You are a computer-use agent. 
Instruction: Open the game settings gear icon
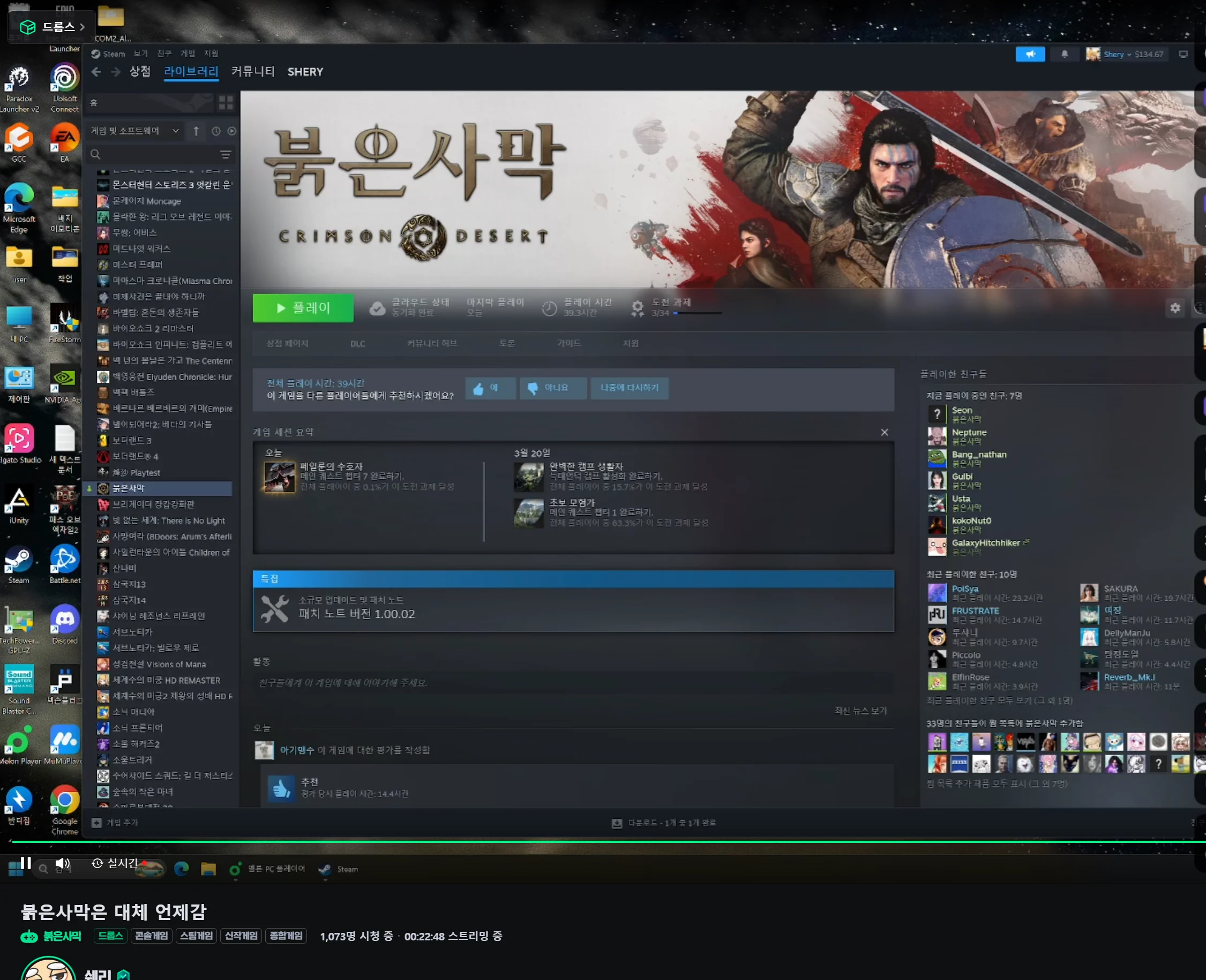[1175, 308]
